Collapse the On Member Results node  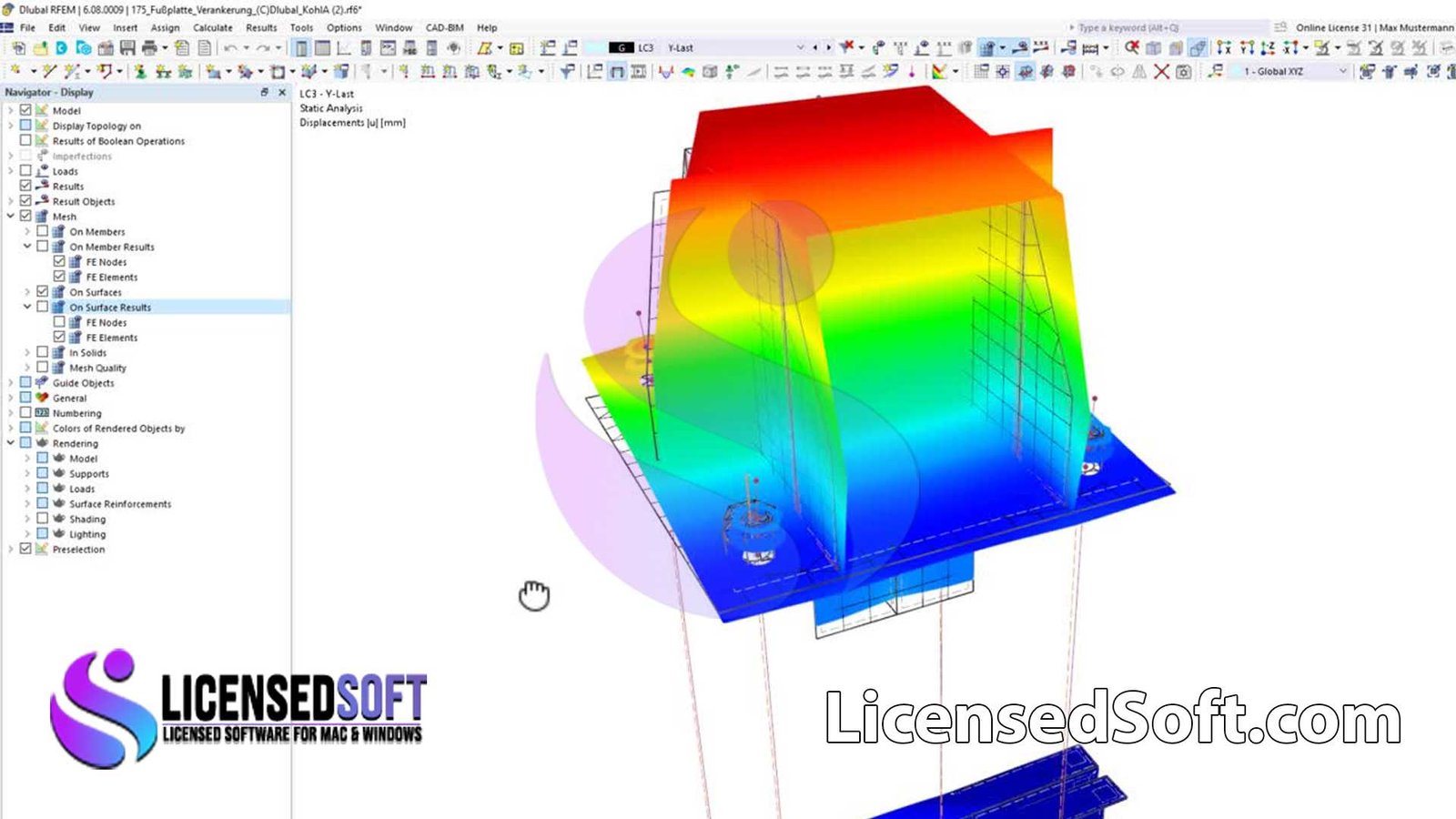tap(27, 247)
